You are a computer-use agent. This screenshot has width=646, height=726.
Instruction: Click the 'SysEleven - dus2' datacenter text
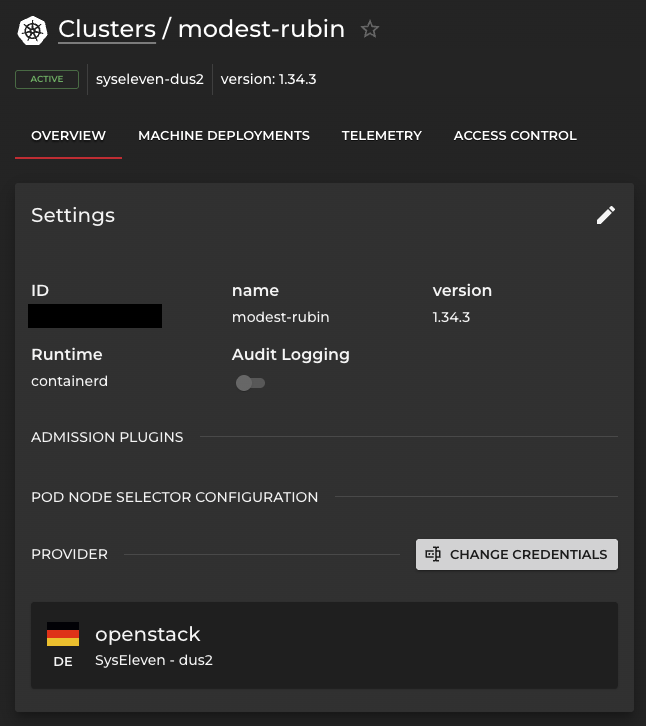pyautogui.click(x=154, y=660)
